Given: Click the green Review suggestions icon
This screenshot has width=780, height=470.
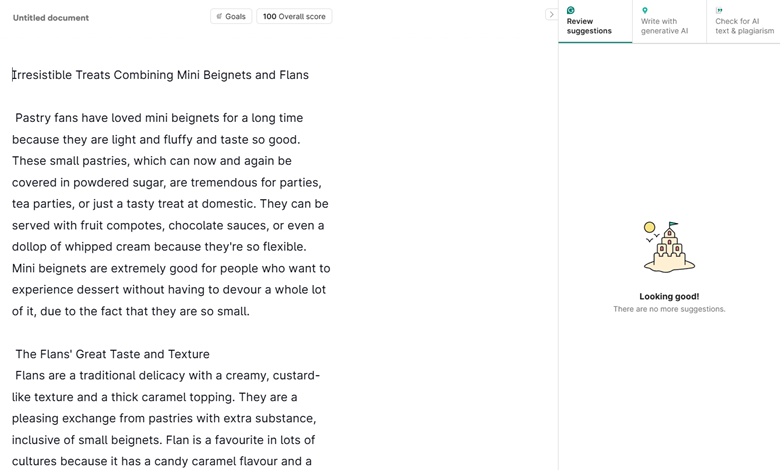Looking at the screenshot, I should (571, 11).
